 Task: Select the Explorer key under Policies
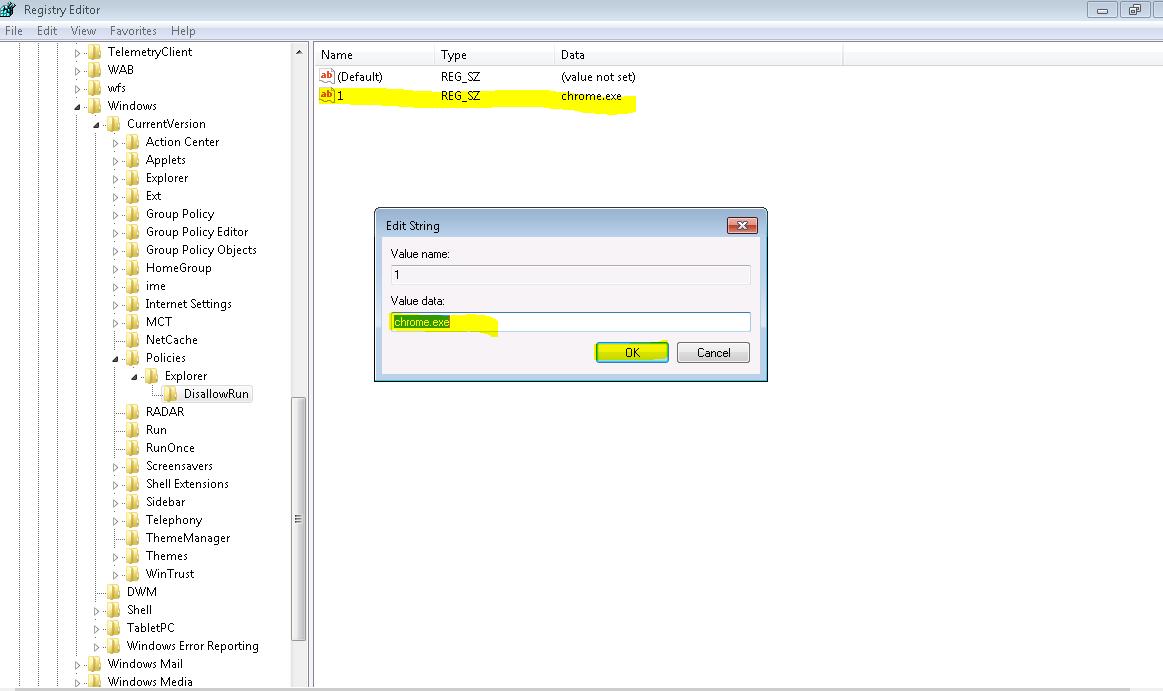[x=185, y=376]
